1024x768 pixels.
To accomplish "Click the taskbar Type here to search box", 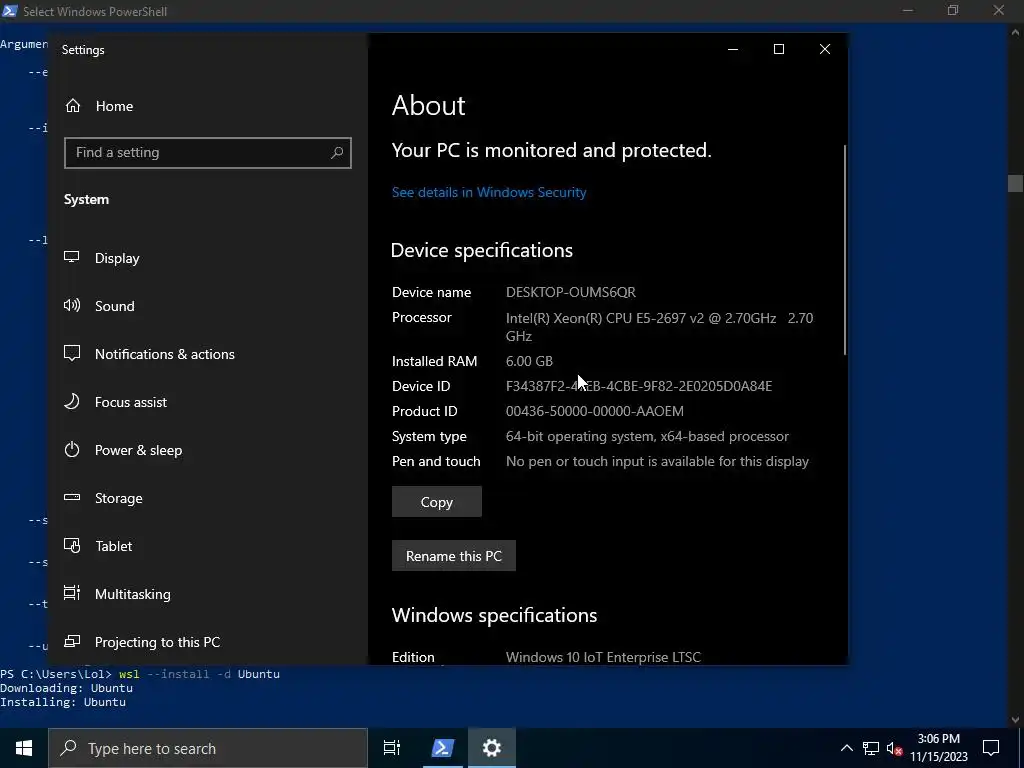I will click(208, 748).
